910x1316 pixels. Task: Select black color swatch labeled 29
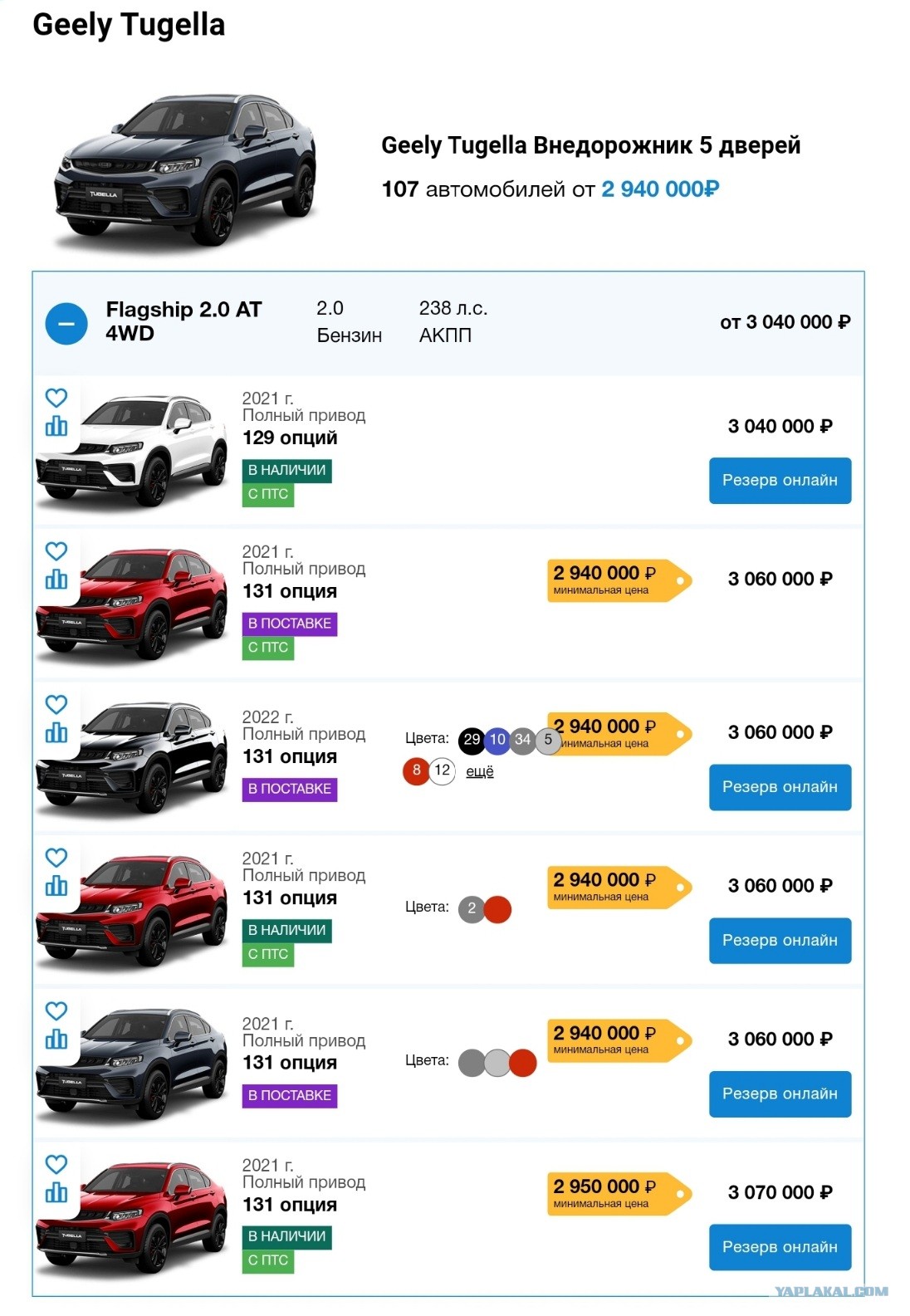472,739
